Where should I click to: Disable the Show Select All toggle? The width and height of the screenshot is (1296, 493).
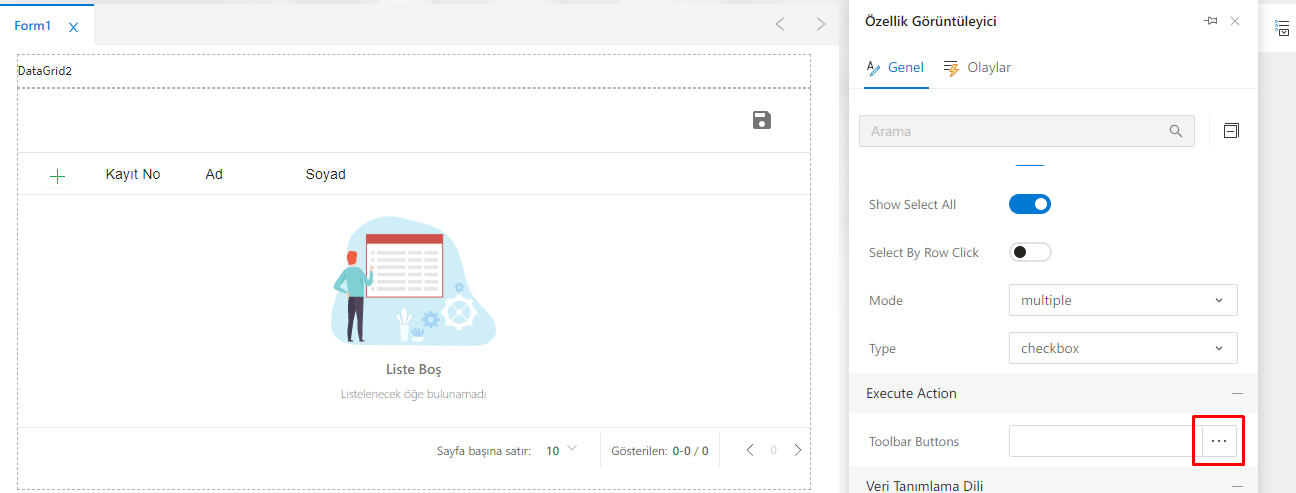click(x=1030, y=204)
